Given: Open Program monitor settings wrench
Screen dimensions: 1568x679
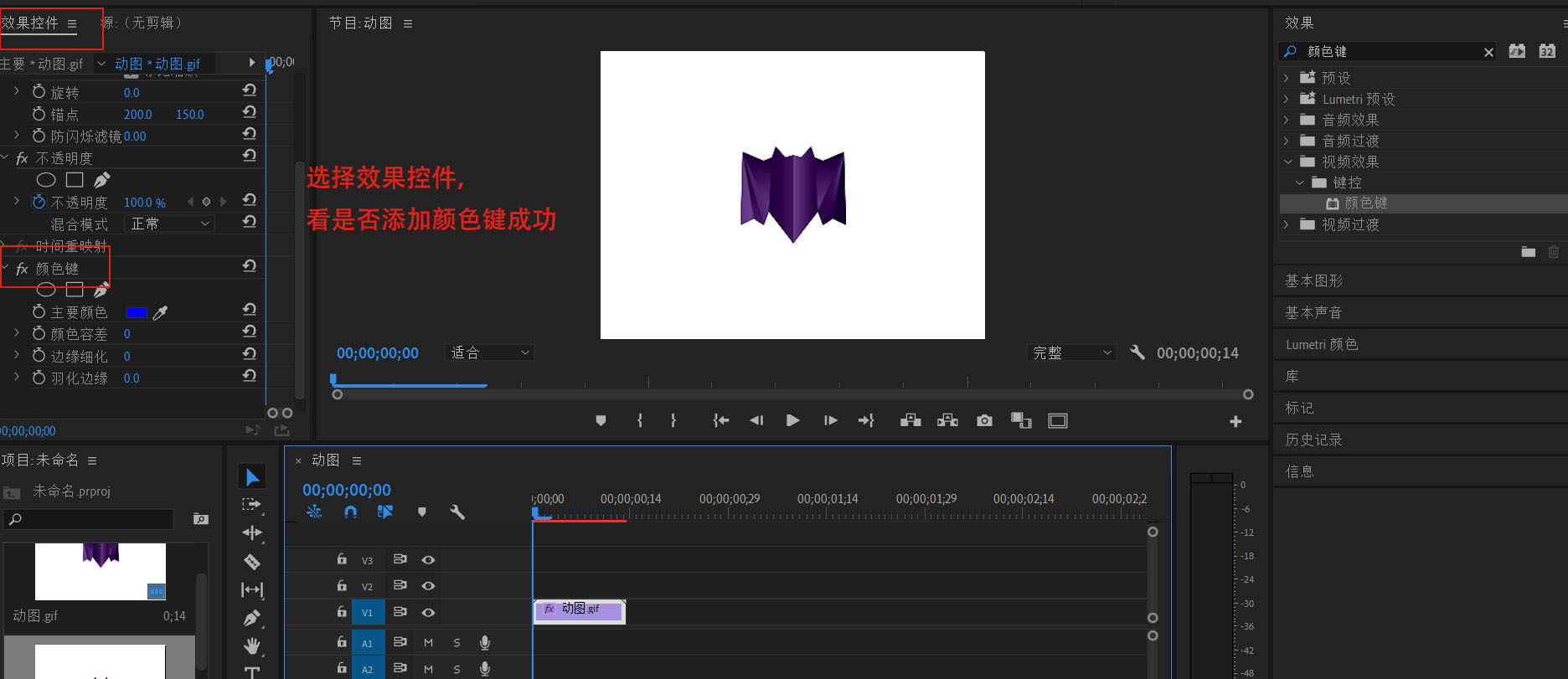Looking at the screenshot, I should [1137, 352].
